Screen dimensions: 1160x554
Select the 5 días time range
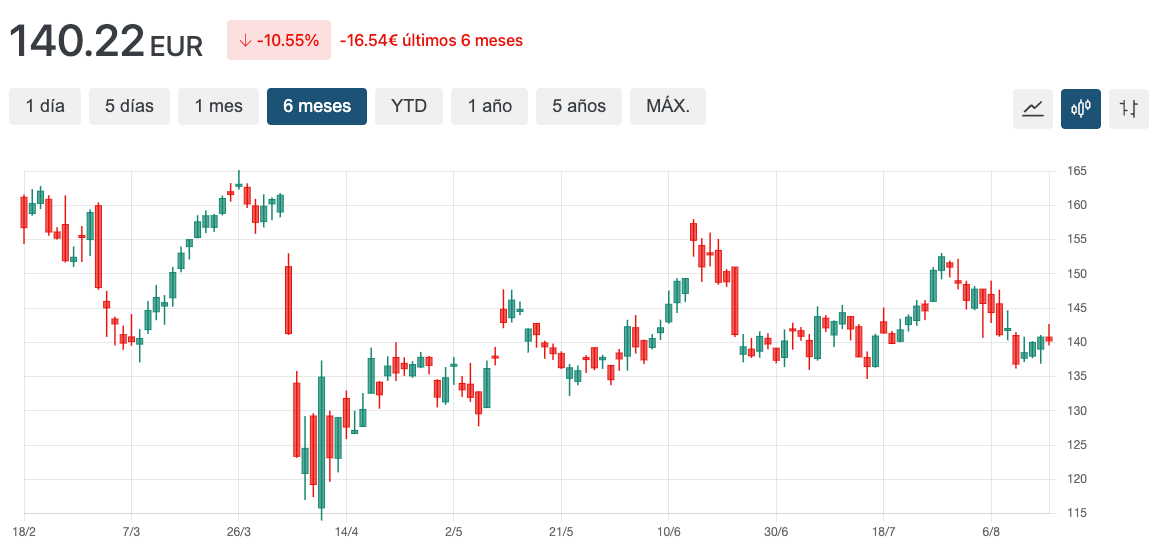coord(129,107)
